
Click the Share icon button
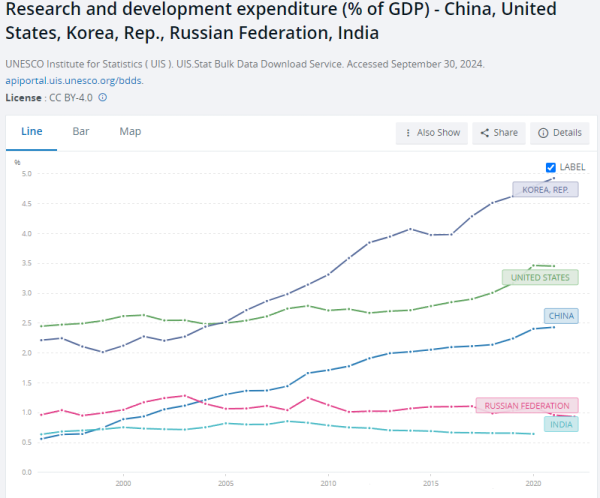coord(485,133)
